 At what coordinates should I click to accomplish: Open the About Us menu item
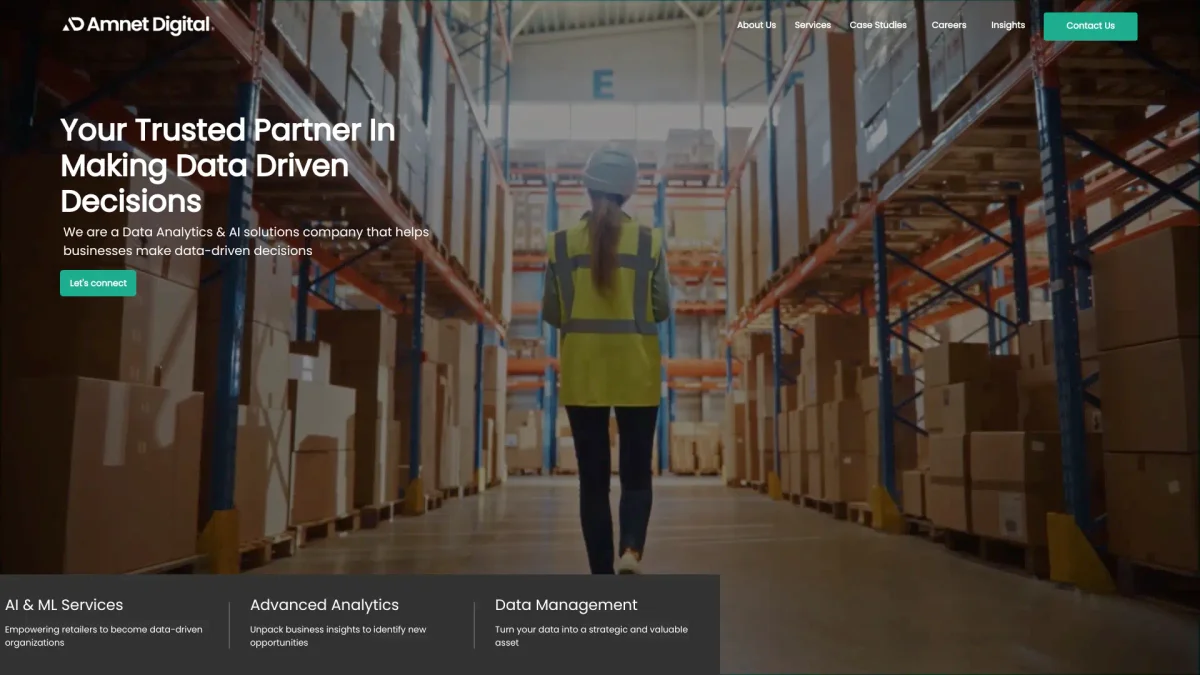point(756,25)
